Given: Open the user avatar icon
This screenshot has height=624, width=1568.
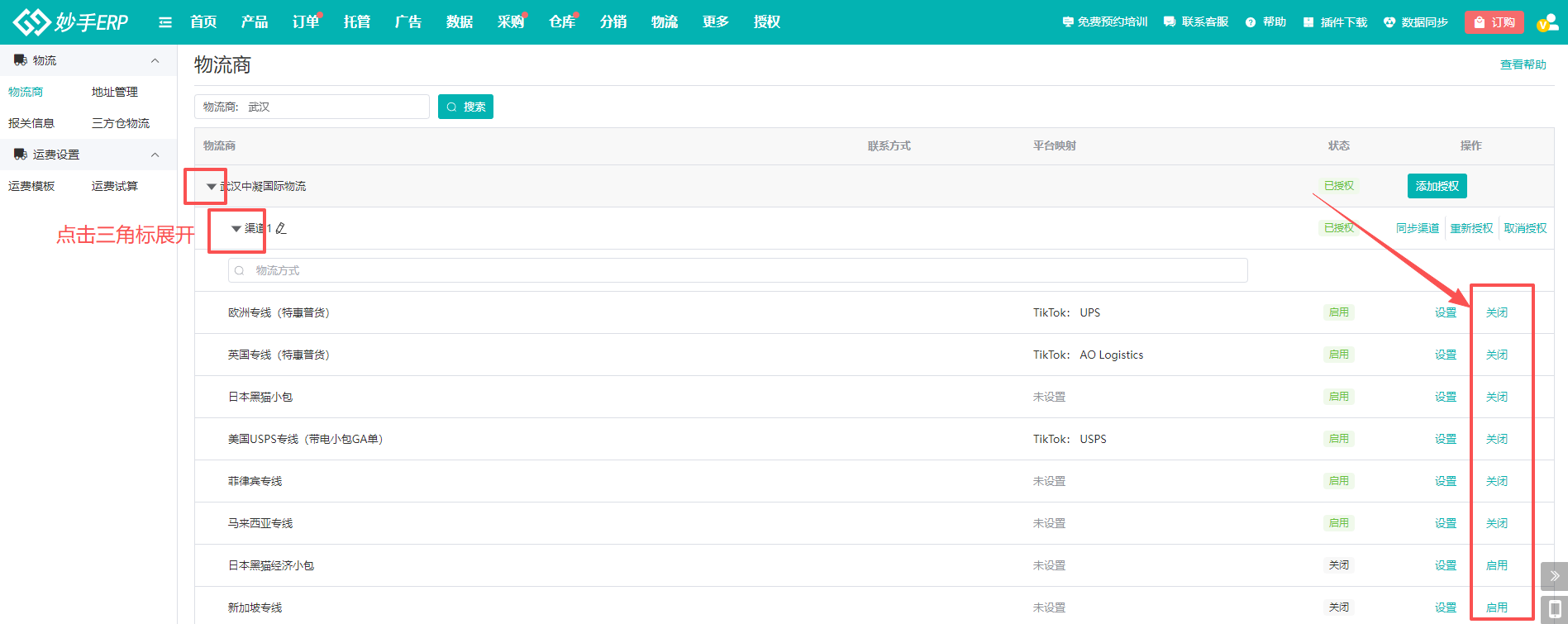Looking at the screenshot, I should [1546, 22].
